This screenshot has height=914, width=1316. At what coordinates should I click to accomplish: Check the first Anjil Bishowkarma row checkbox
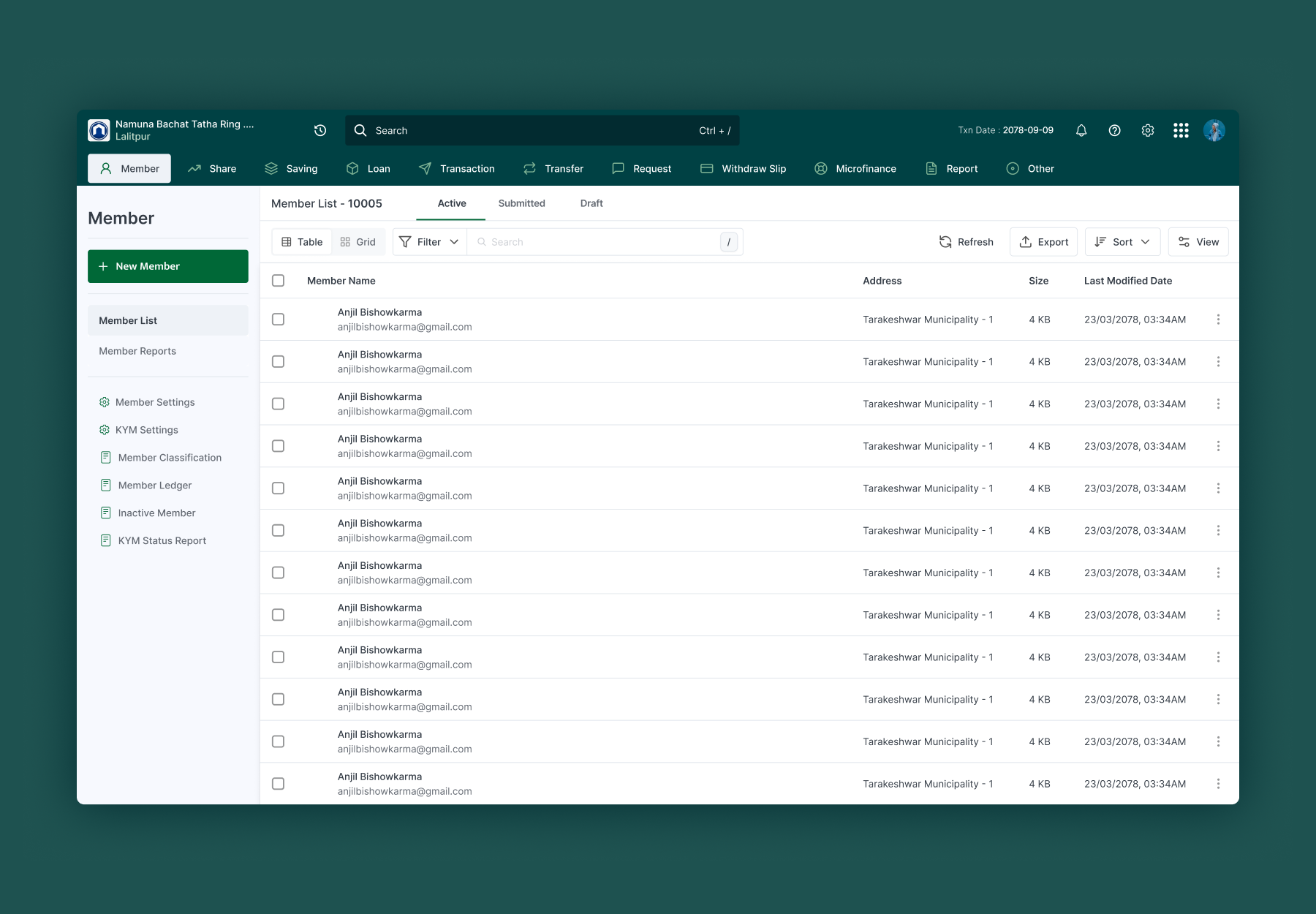[x=278, y=320]
